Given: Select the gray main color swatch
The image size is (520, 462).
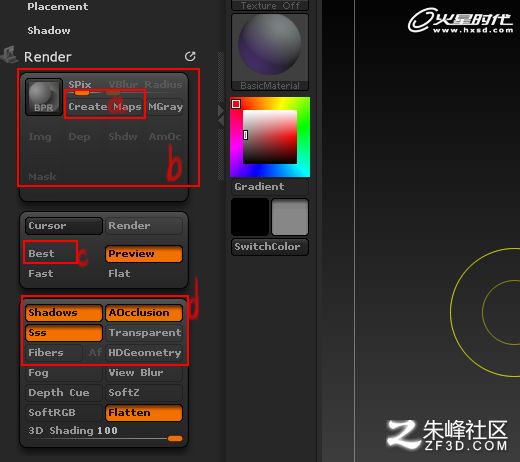Looking at the screenshot, I should click(290, 217).
